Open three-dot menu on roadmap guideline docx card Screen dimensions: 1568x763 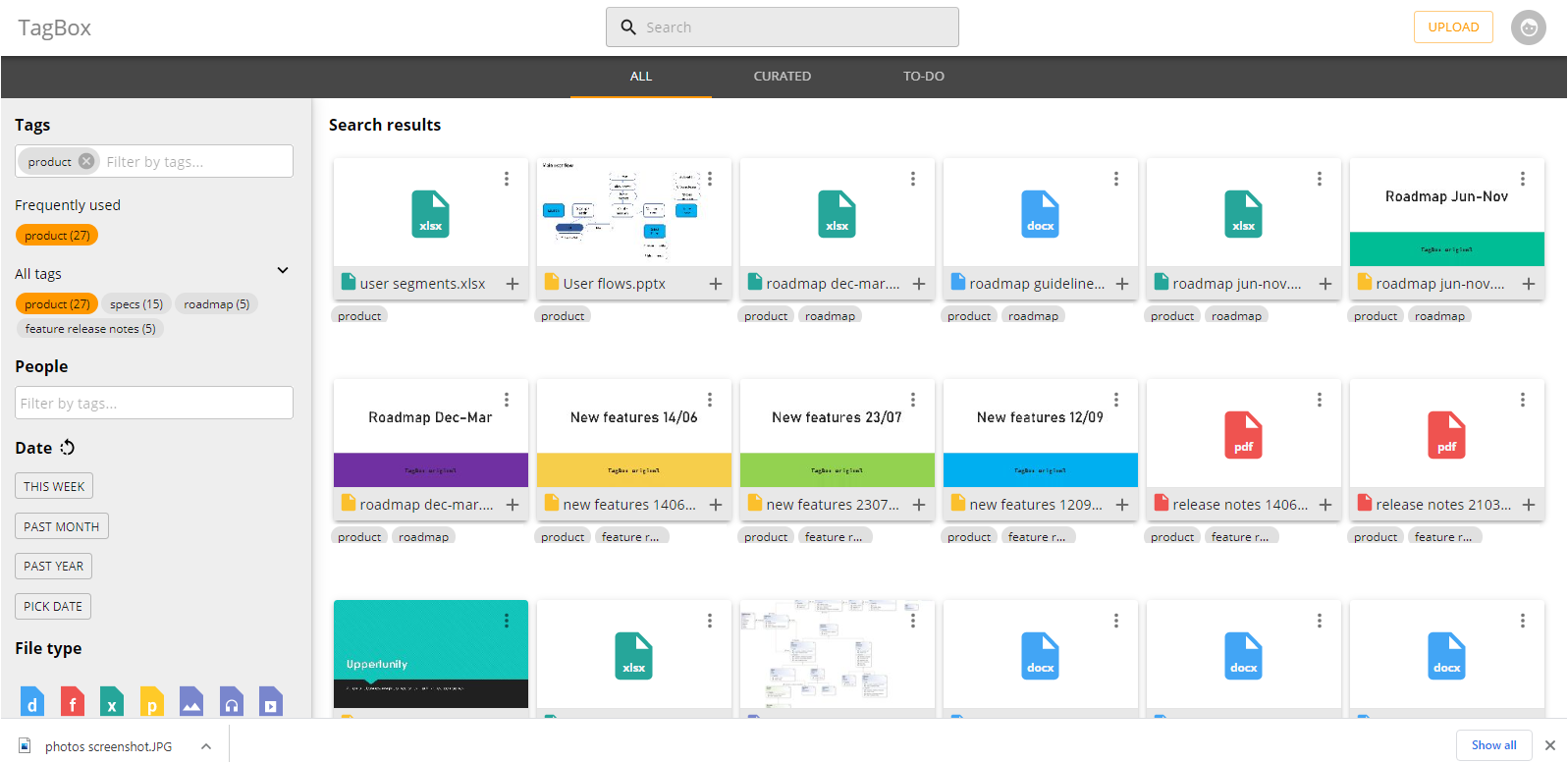[x=1116, y=179]
